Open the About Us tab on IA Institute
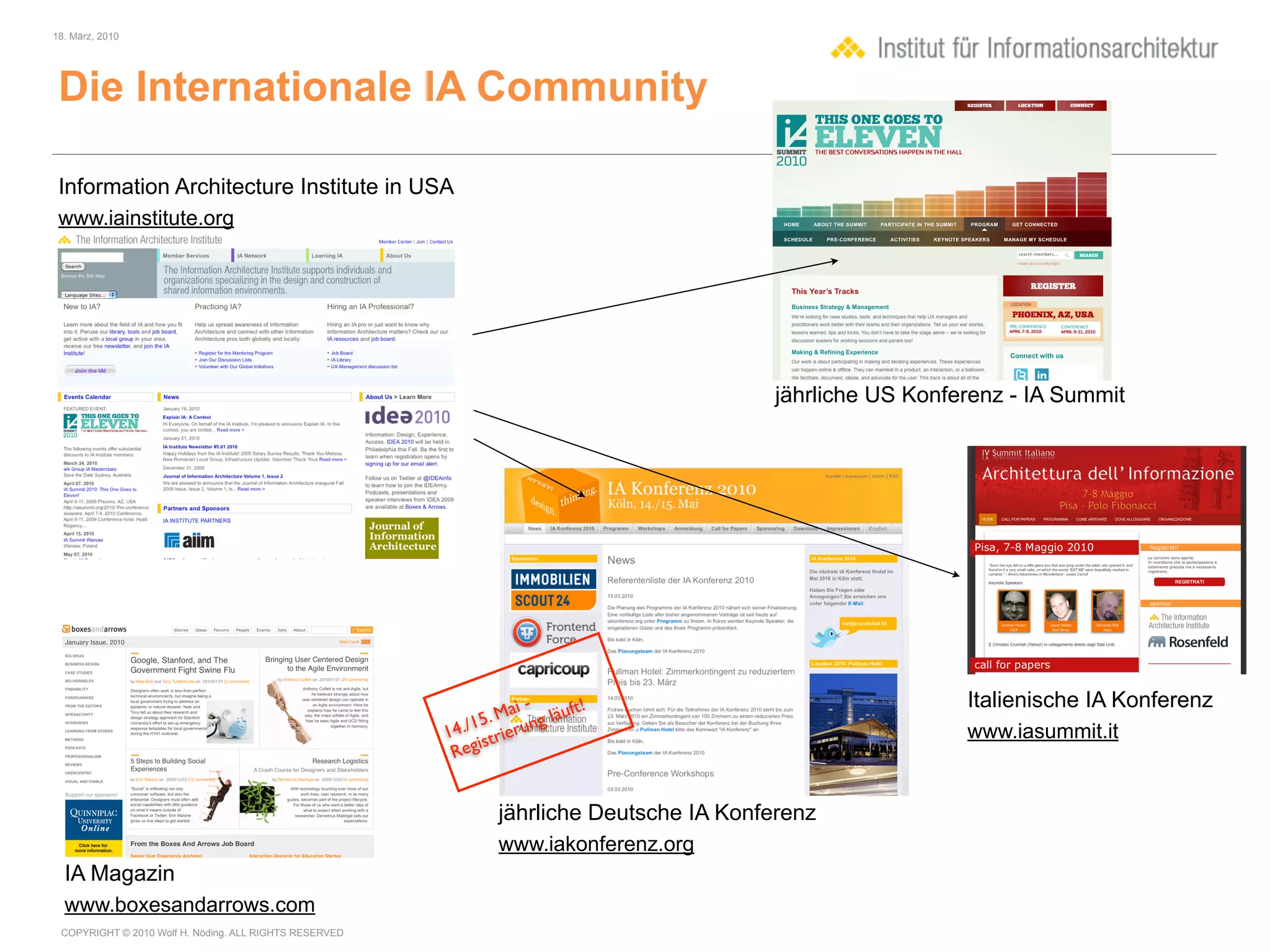This screenshot has width=1270, height=952. 399,255
